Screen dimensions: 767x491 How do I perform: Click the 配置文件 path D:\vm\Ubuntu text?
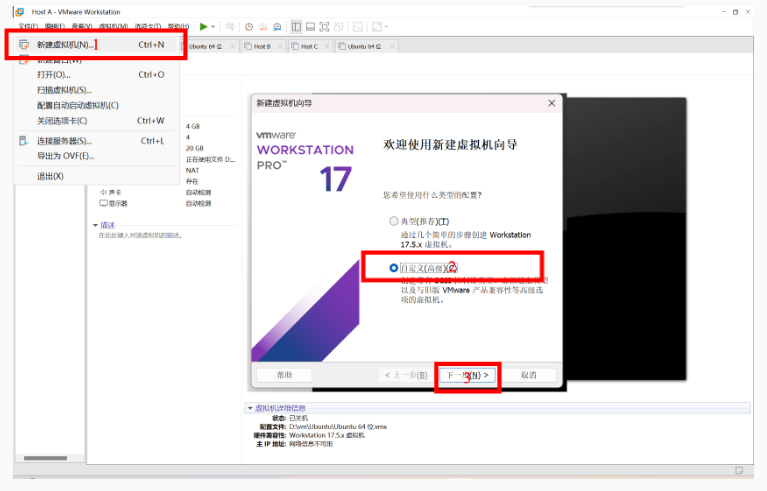[338, 426]
